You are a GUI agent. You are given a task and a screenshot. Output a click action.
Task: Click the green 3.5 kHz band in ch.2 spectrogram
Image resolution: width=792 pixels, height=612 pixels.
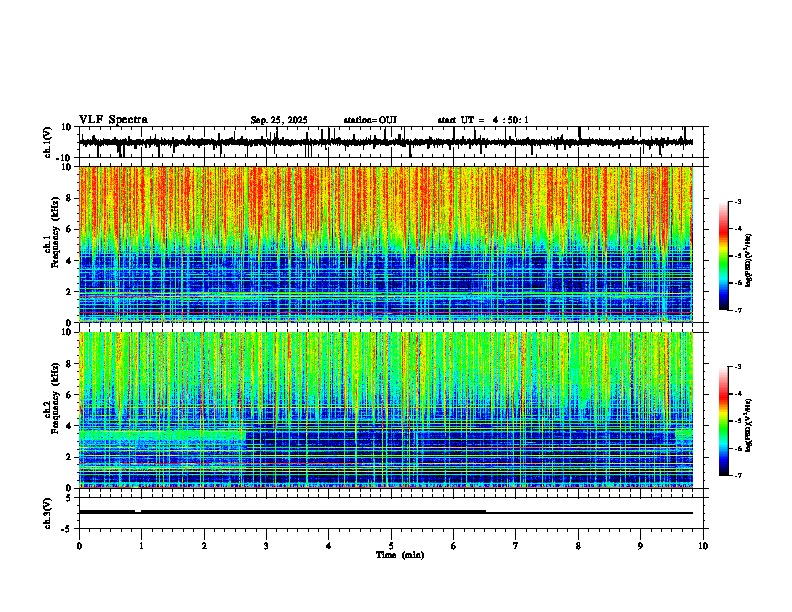point(162,435)
